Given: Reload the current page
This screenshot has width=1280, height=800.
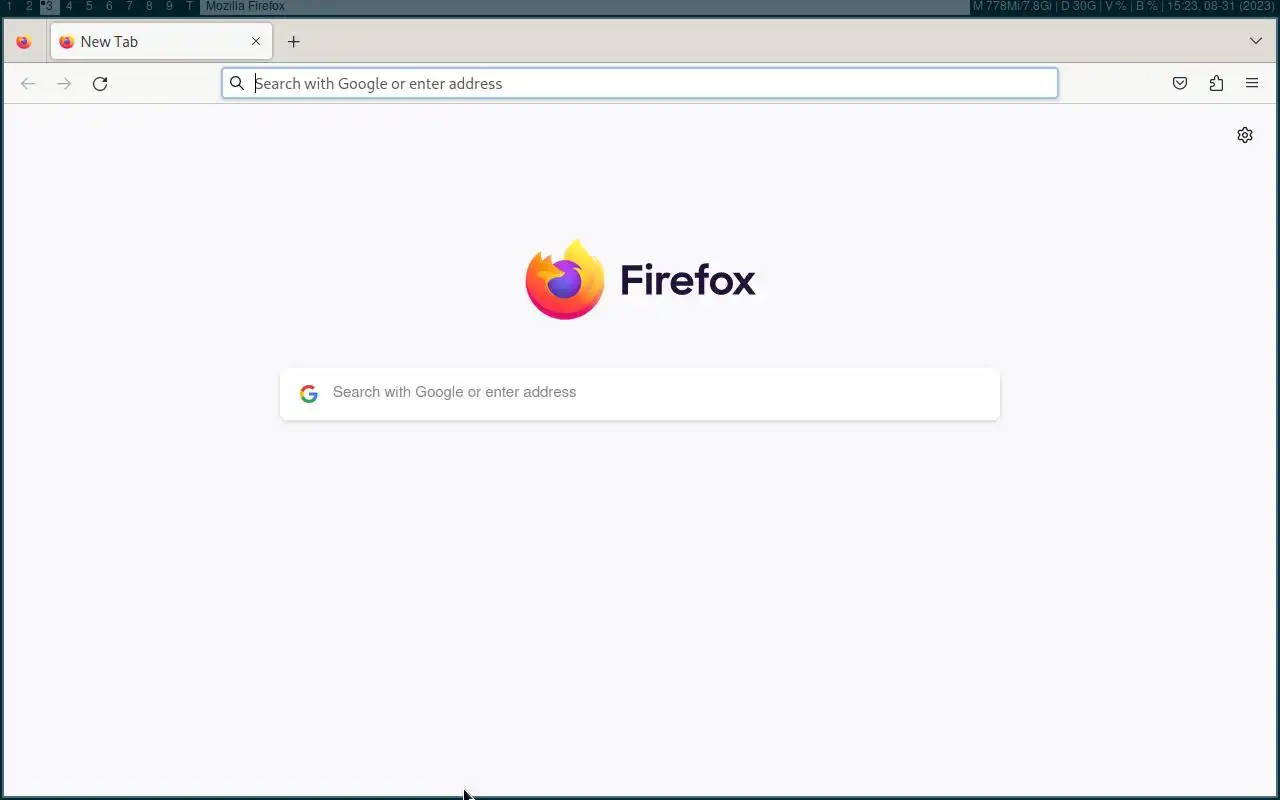Looking at the screenshot, I should coord(100,84).
